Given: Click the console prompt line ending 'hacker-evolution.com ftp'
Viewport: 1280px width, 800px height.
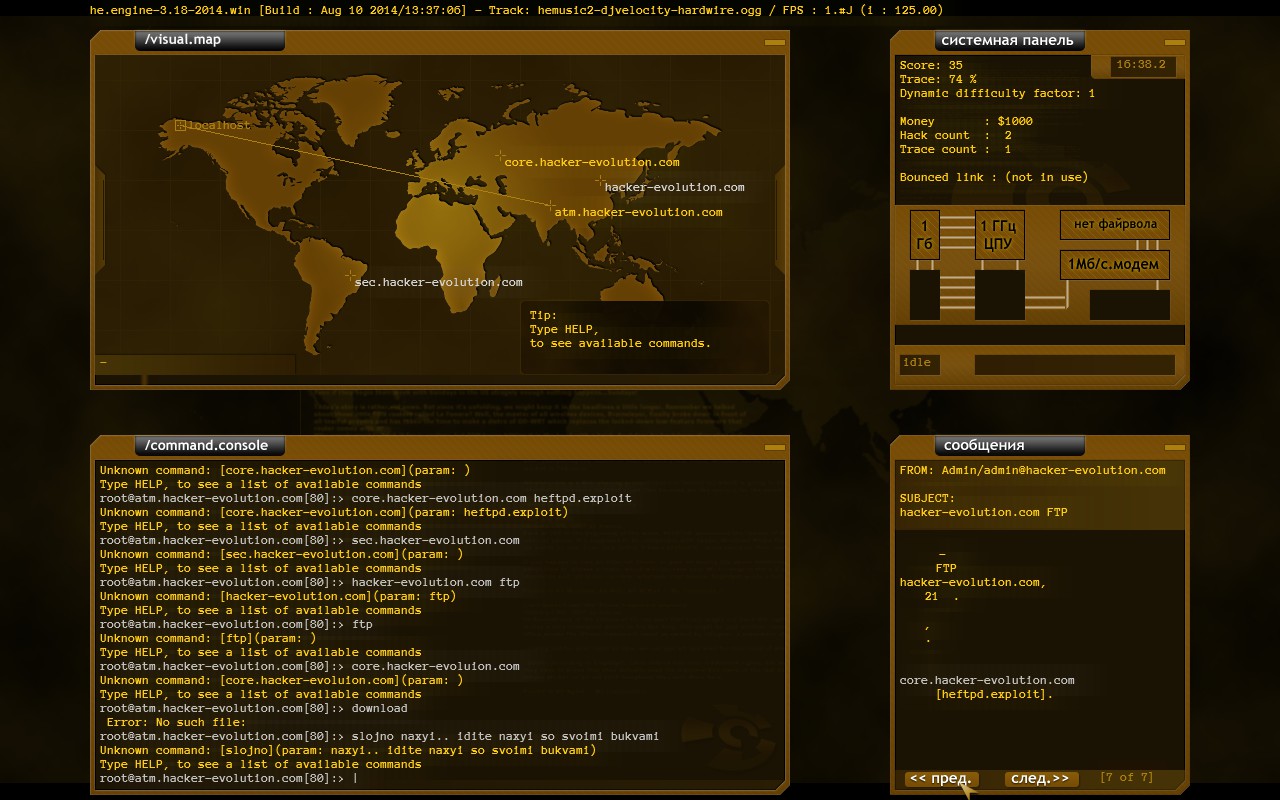Looking at the screenshot, I should click(310, 582).
